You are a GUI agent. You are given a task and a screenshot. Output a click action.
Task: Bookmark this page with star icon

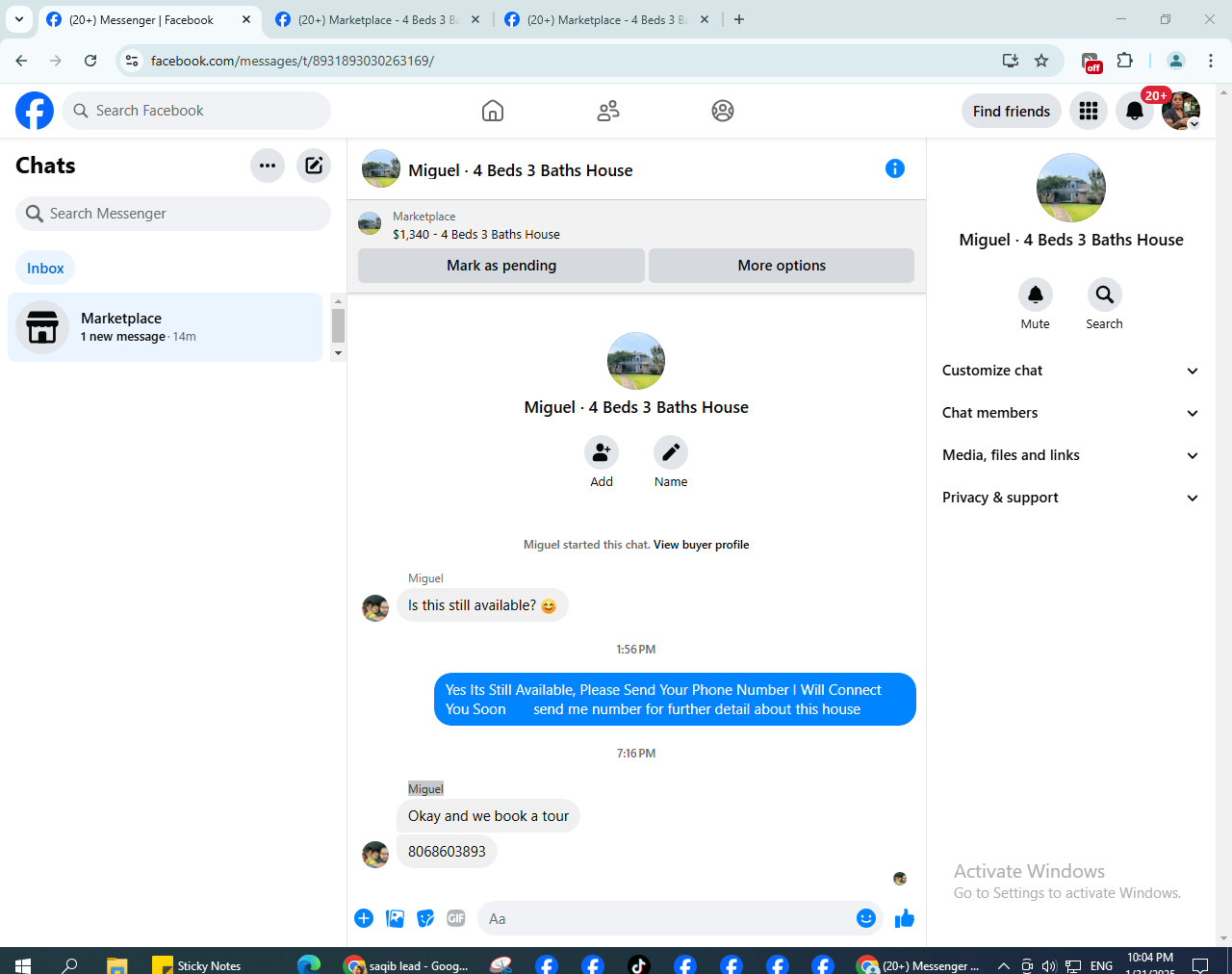coord(1041,61)
